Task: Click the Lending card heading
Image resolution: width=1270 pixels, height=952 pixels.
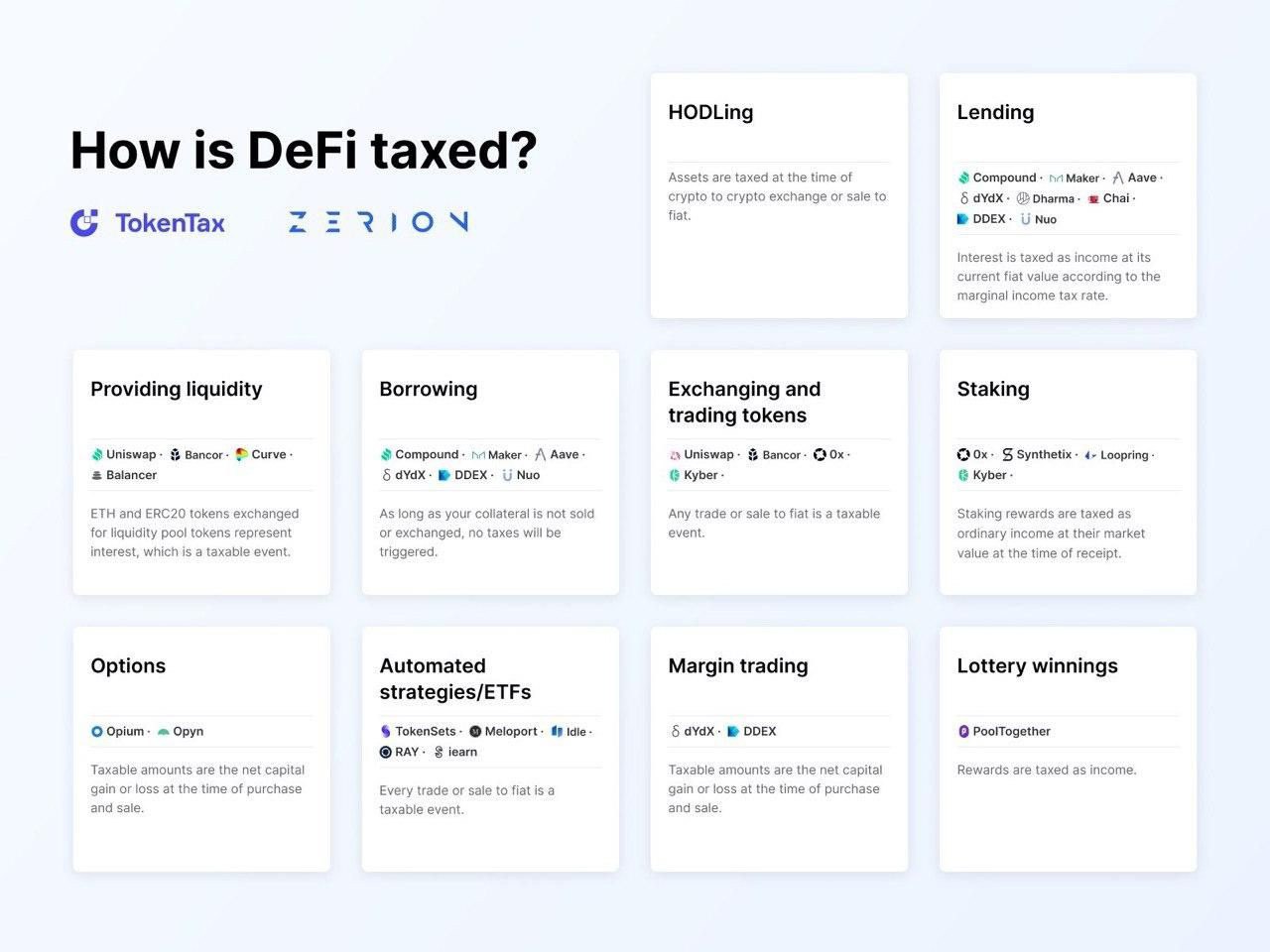Action: (x=995, y=112)
